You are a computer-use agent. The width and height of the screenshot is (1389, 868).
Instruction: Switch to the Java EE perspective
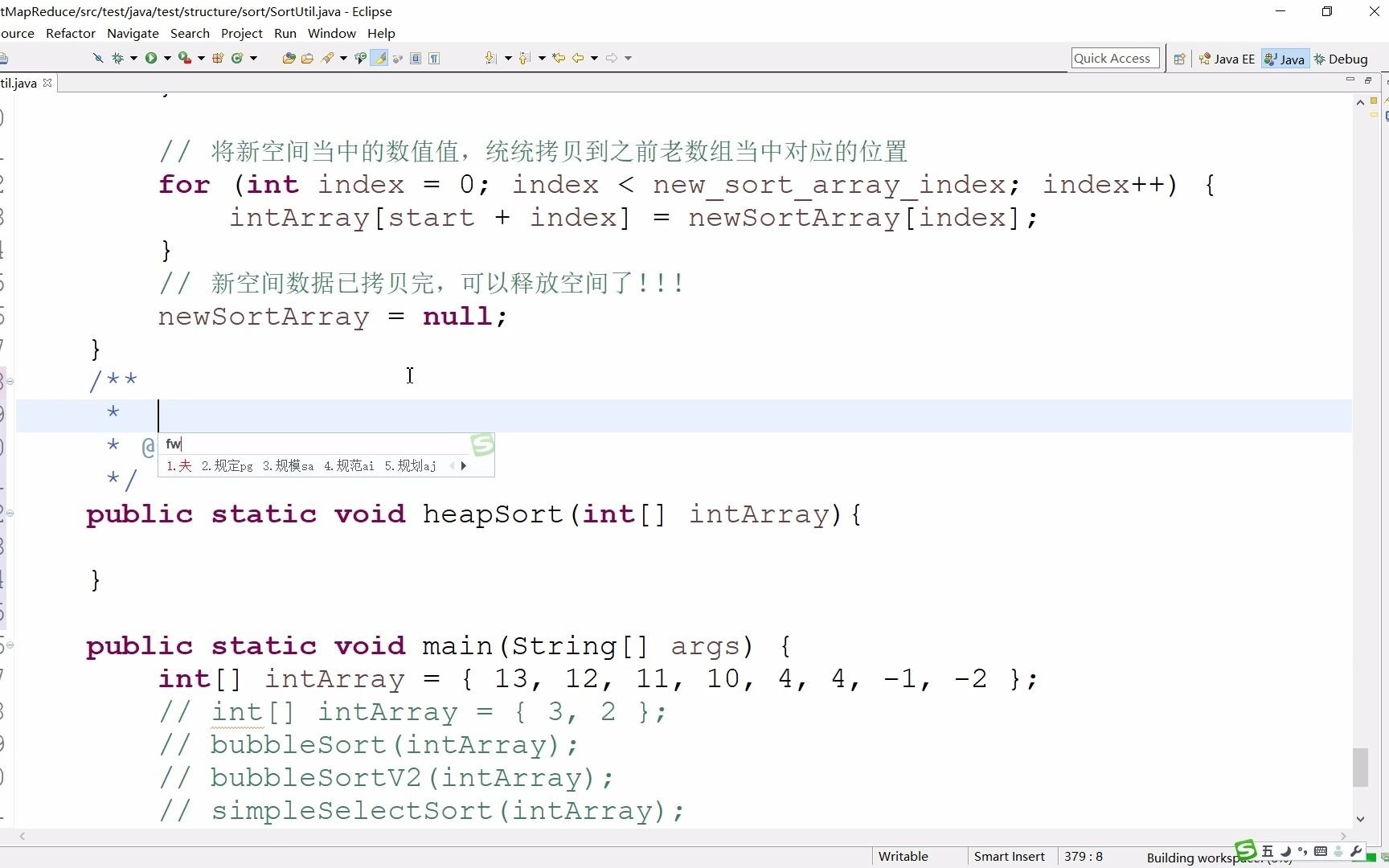1227,58
